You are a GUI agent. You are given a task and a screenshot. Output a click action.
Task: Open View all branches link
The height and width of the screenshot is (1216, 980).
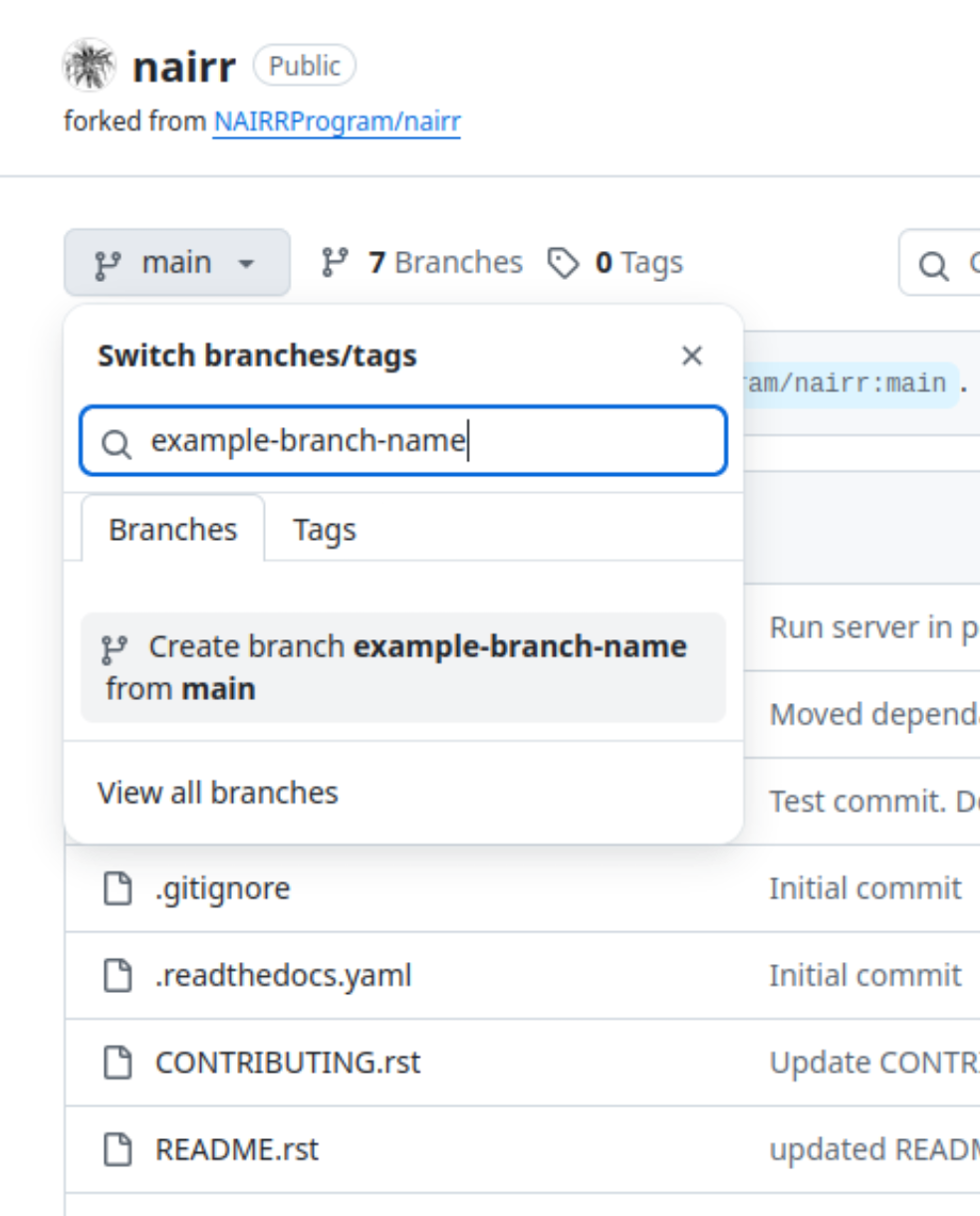tap(218, 793)
